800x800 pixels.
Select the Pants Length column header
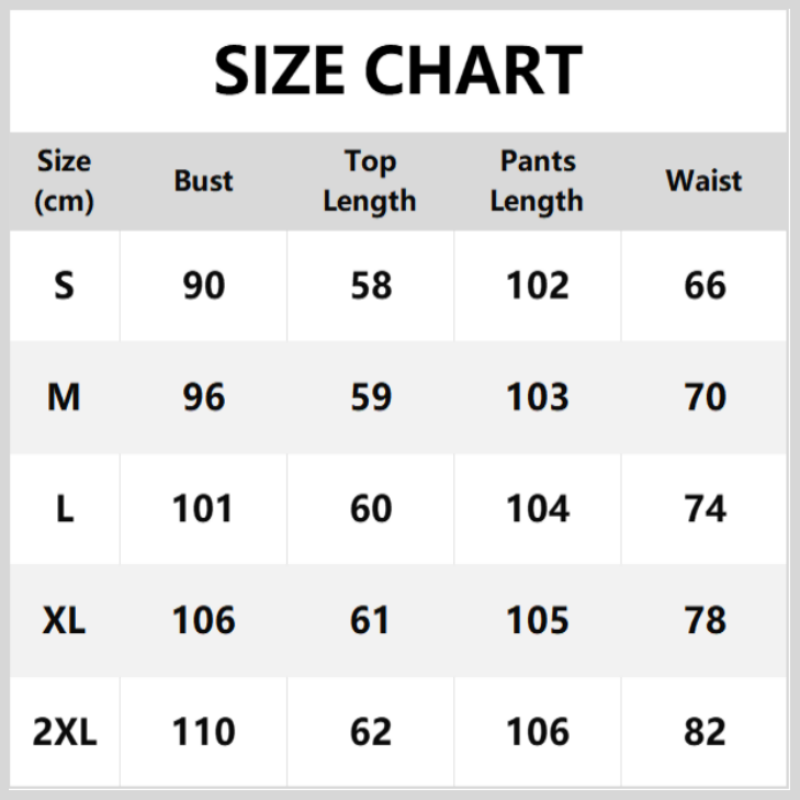537,181
